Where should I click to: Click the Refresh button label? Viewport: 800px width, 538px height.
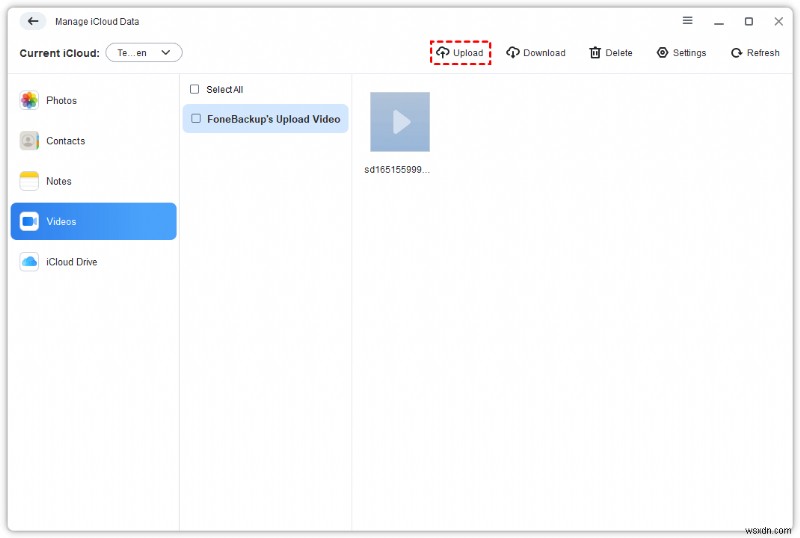pos(763,53)
